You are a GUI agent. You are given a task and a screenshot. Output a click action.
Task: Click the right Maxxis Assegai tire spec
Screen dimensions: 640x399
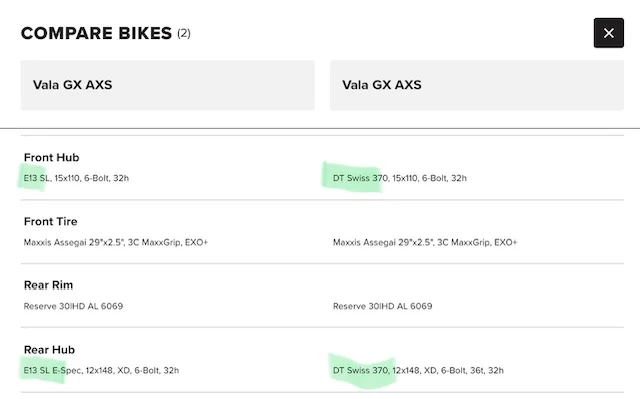(x=425, y=242)
